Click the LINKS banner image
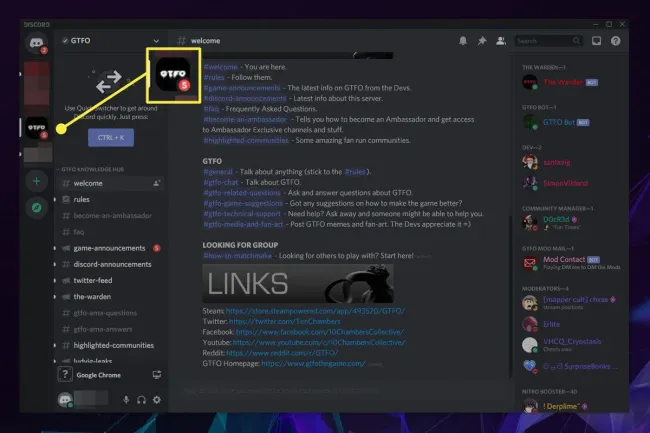This screenshot has width=650, height=433. click(x=298, y=283)
